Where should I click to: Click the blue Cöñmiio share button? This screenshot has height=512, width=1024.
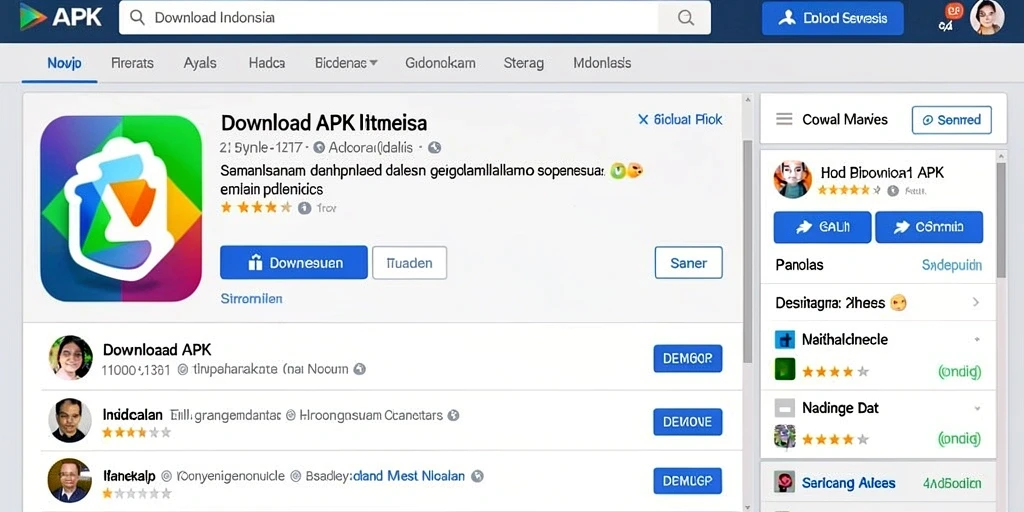pos(929,227)
